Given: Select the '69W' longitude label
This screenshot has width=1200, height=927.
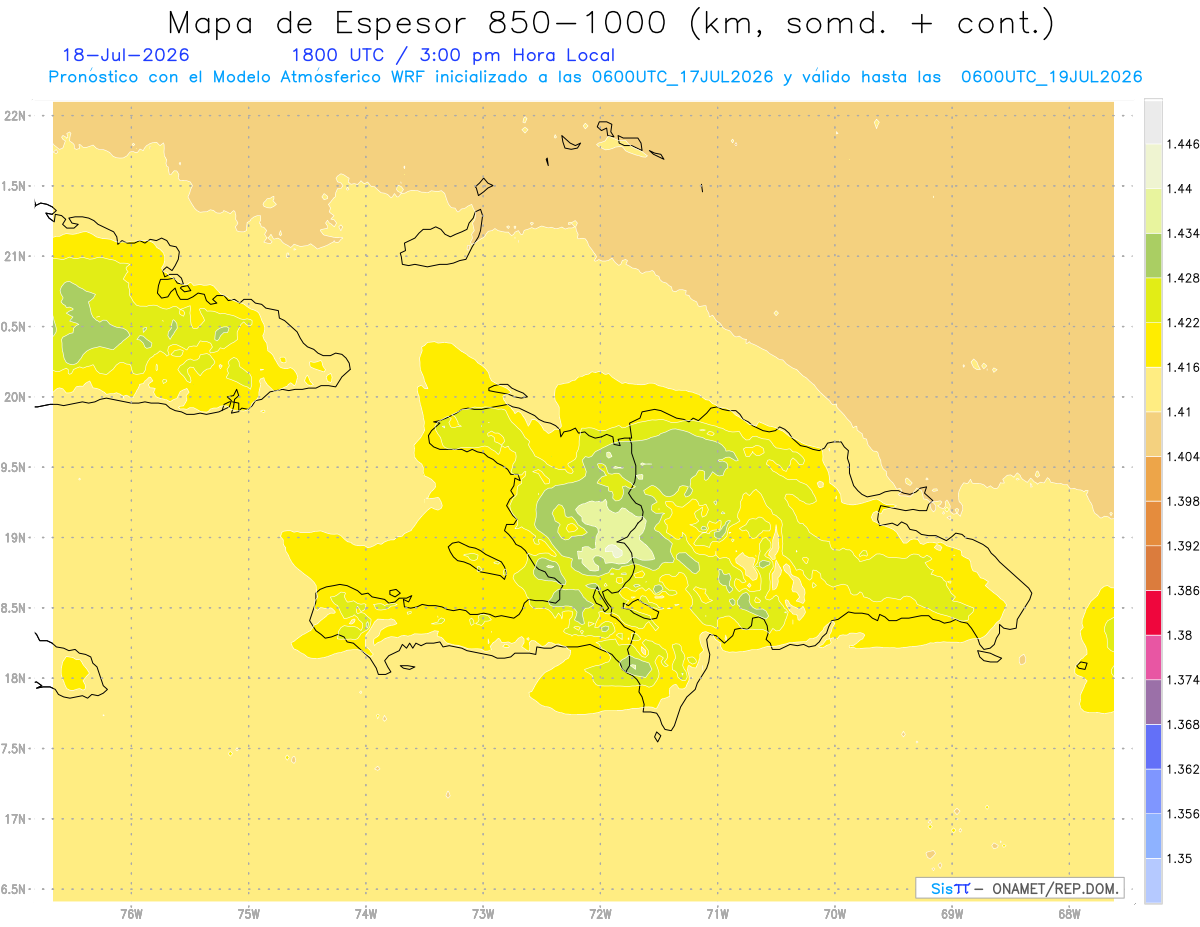Looking at the screenshot, I should coord(952,914).
